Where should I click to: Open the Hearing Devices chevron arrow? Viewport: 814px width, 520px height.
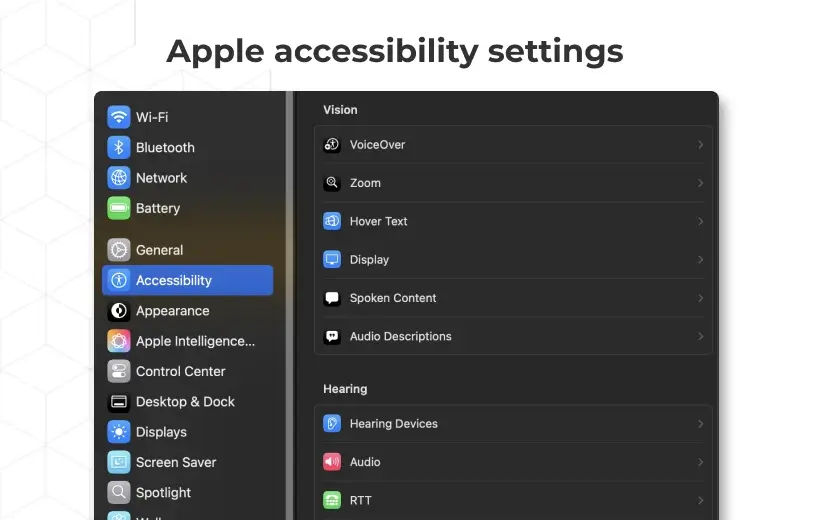point(700,424)
